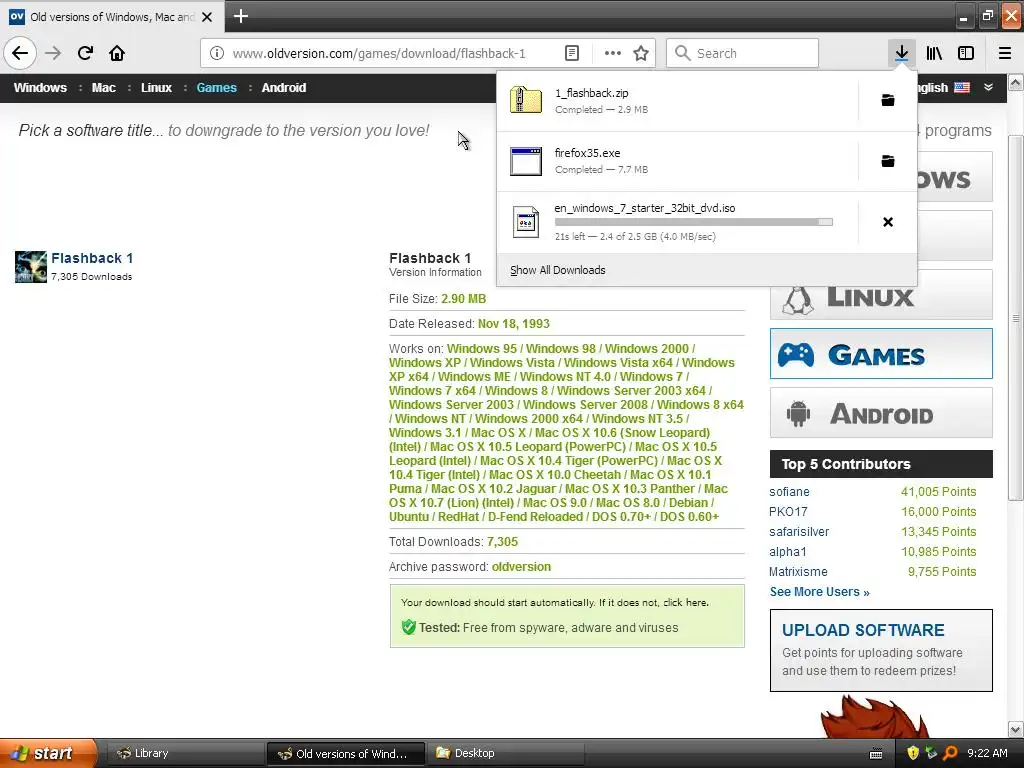Click See More Users link

tap(820, 592)
